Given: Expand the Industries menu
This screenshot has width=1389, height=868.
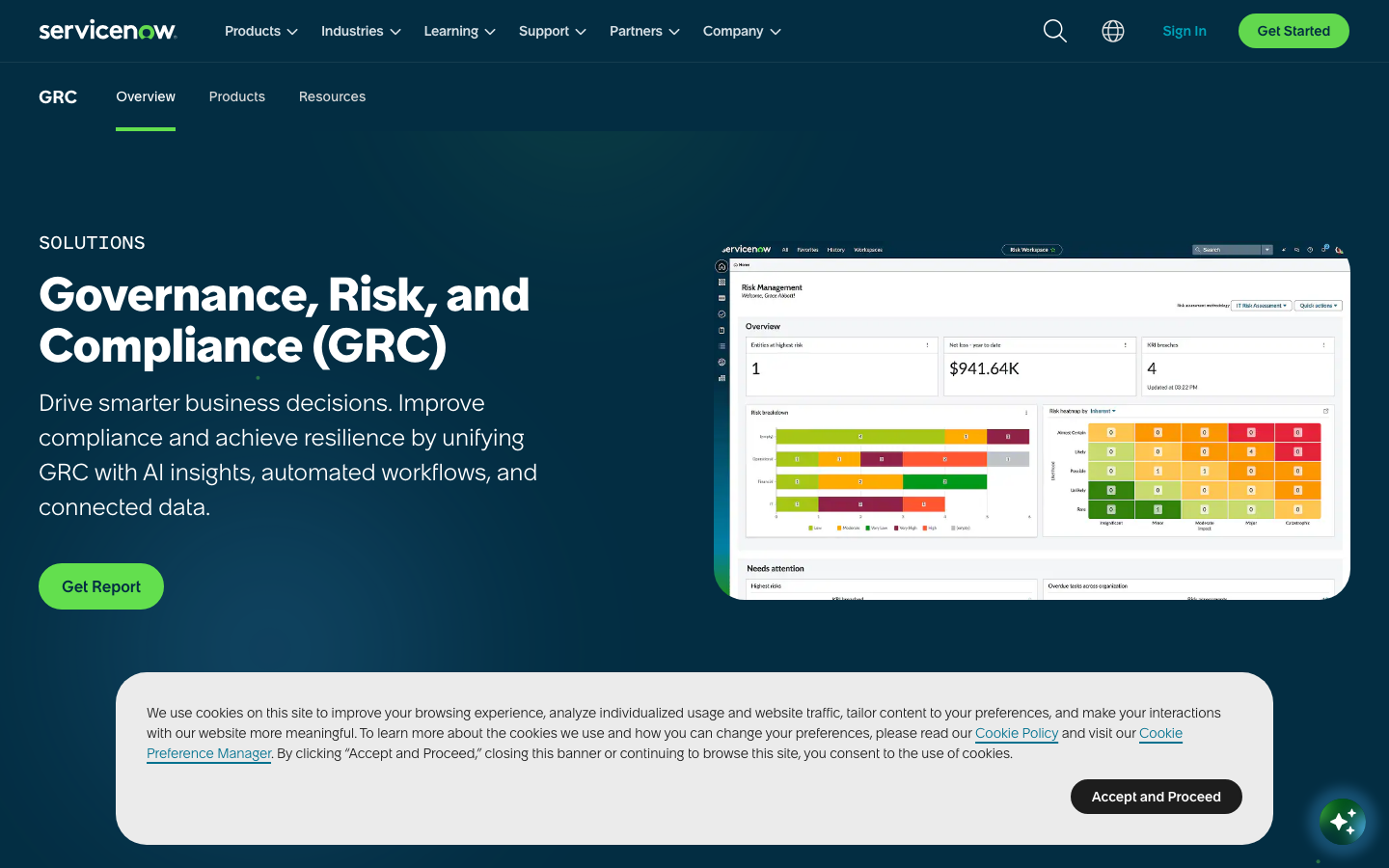Looking at the screenshot, I should pyautogui.click(x=361, y=31).
